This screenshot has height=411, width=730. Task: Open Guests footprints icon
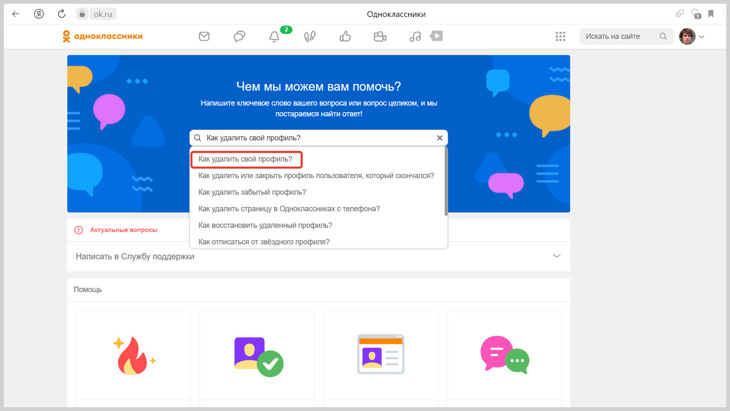310,36
